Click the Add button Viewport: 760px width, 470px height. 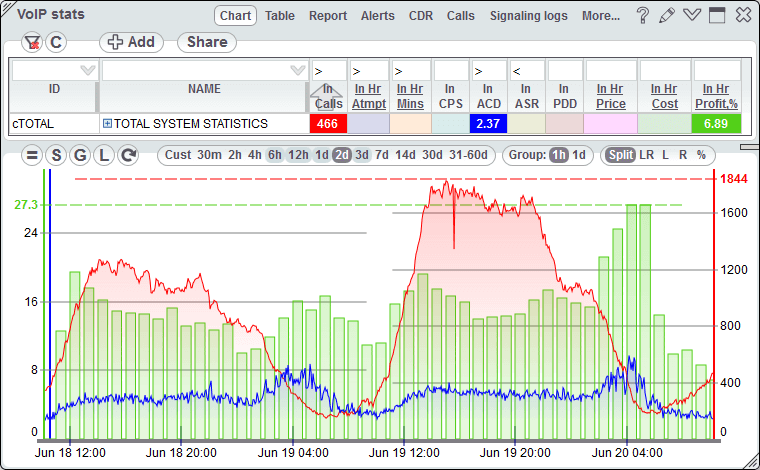pos(131,42)
